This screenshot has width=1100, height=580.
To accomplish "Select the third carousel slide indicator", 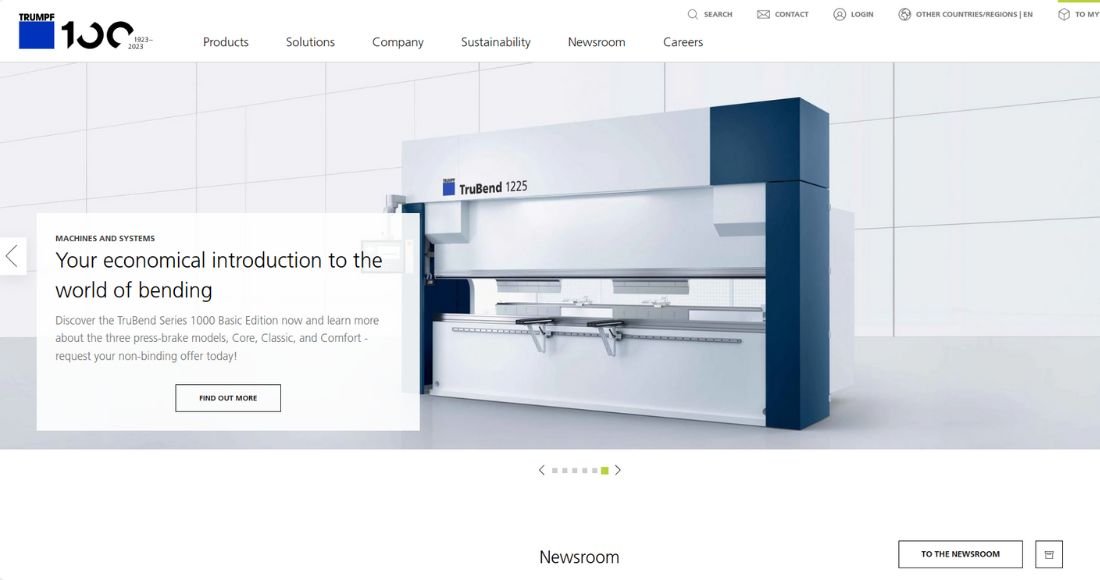I will click(574, 470).
